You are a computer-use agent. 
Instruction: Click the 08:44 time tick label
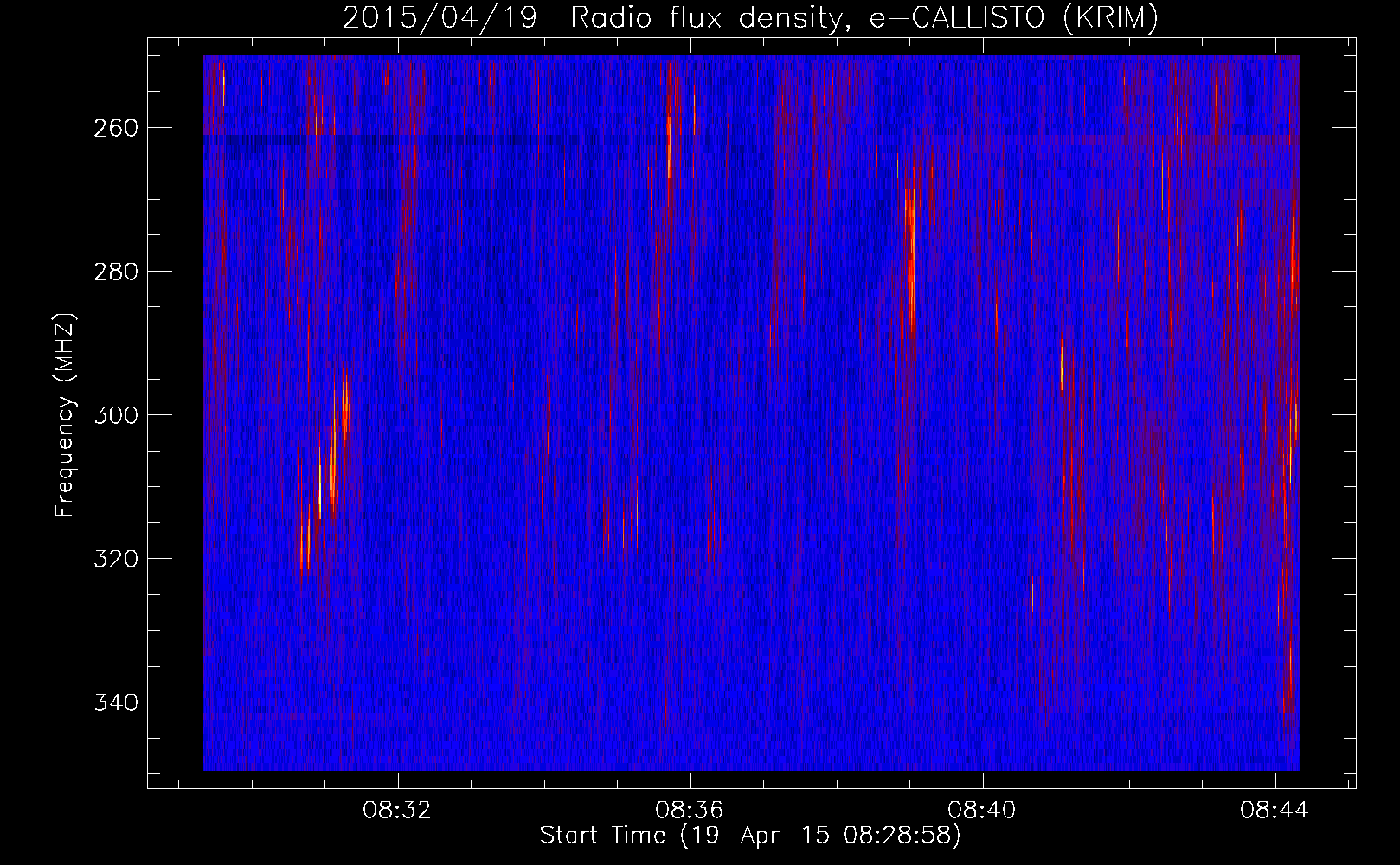point(1275,811)
